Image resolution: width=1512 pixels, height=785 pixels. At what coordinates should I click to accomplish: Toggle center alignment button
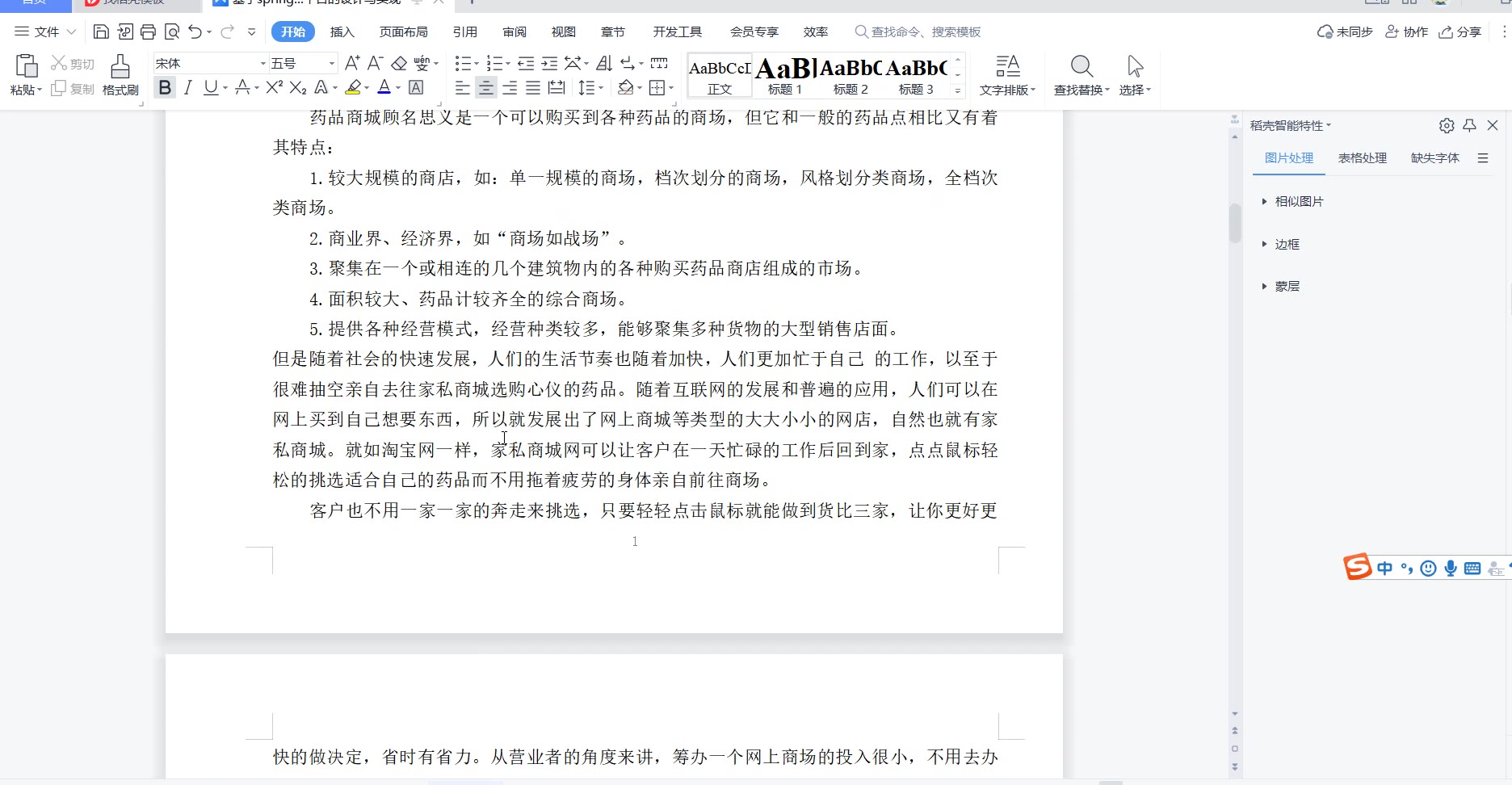485,87
